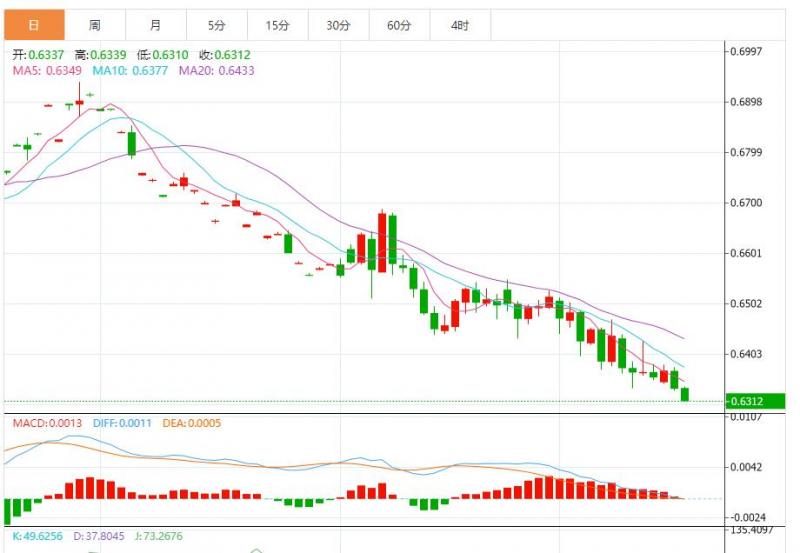
Task: Click the J:73.2676 KDJ value
Action: tap(159, 536)
